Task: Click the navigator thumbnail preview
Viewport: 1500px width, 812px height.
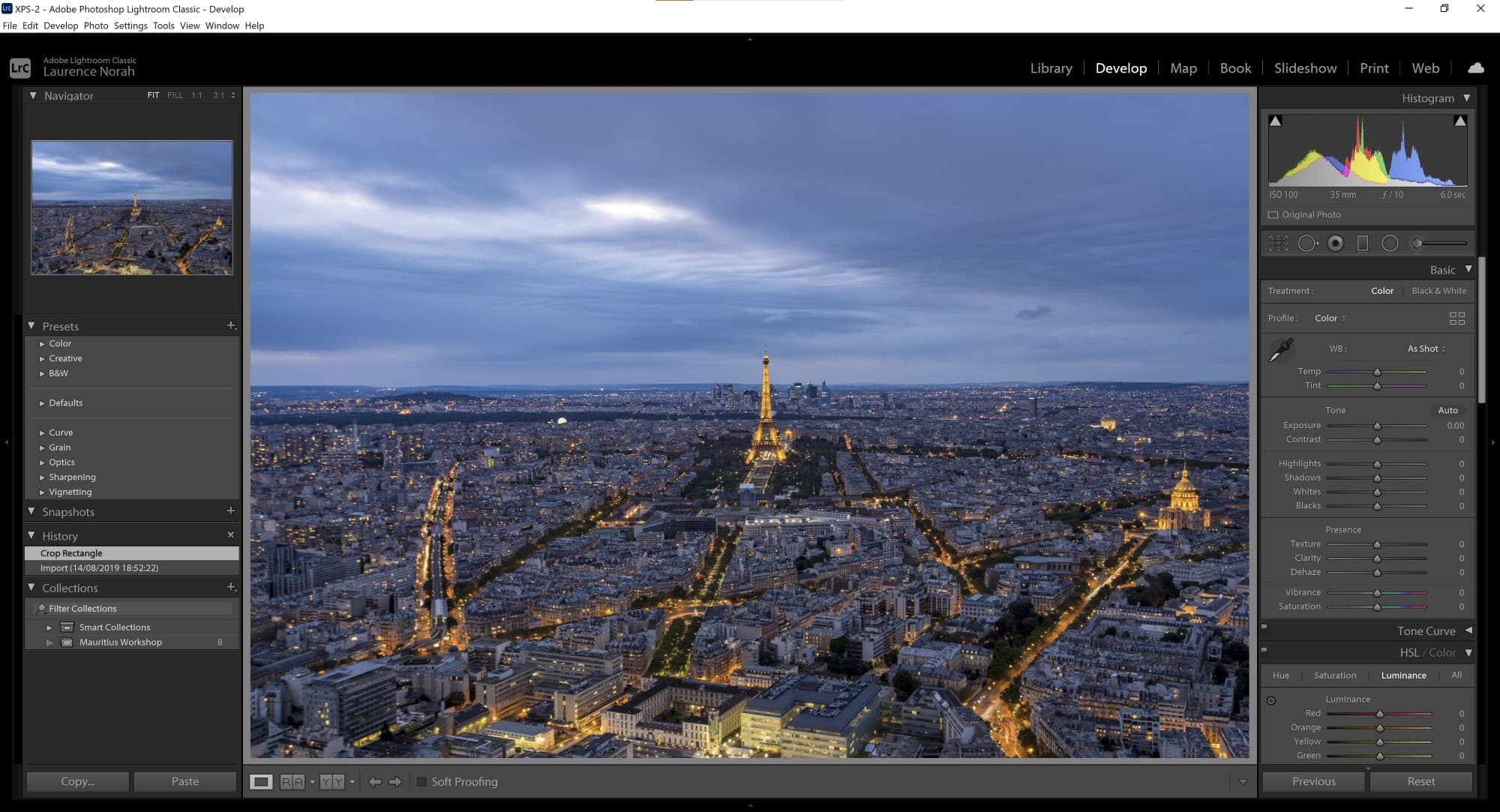Action: tap(131, 208)
